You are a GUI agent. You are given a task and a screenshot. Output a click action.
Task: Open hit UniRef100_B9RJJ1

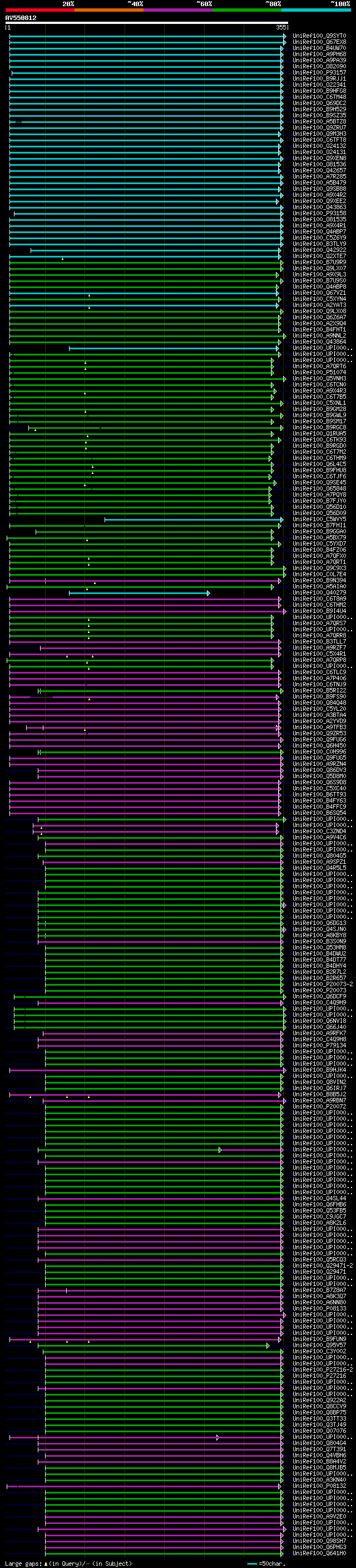pos(319,78)
